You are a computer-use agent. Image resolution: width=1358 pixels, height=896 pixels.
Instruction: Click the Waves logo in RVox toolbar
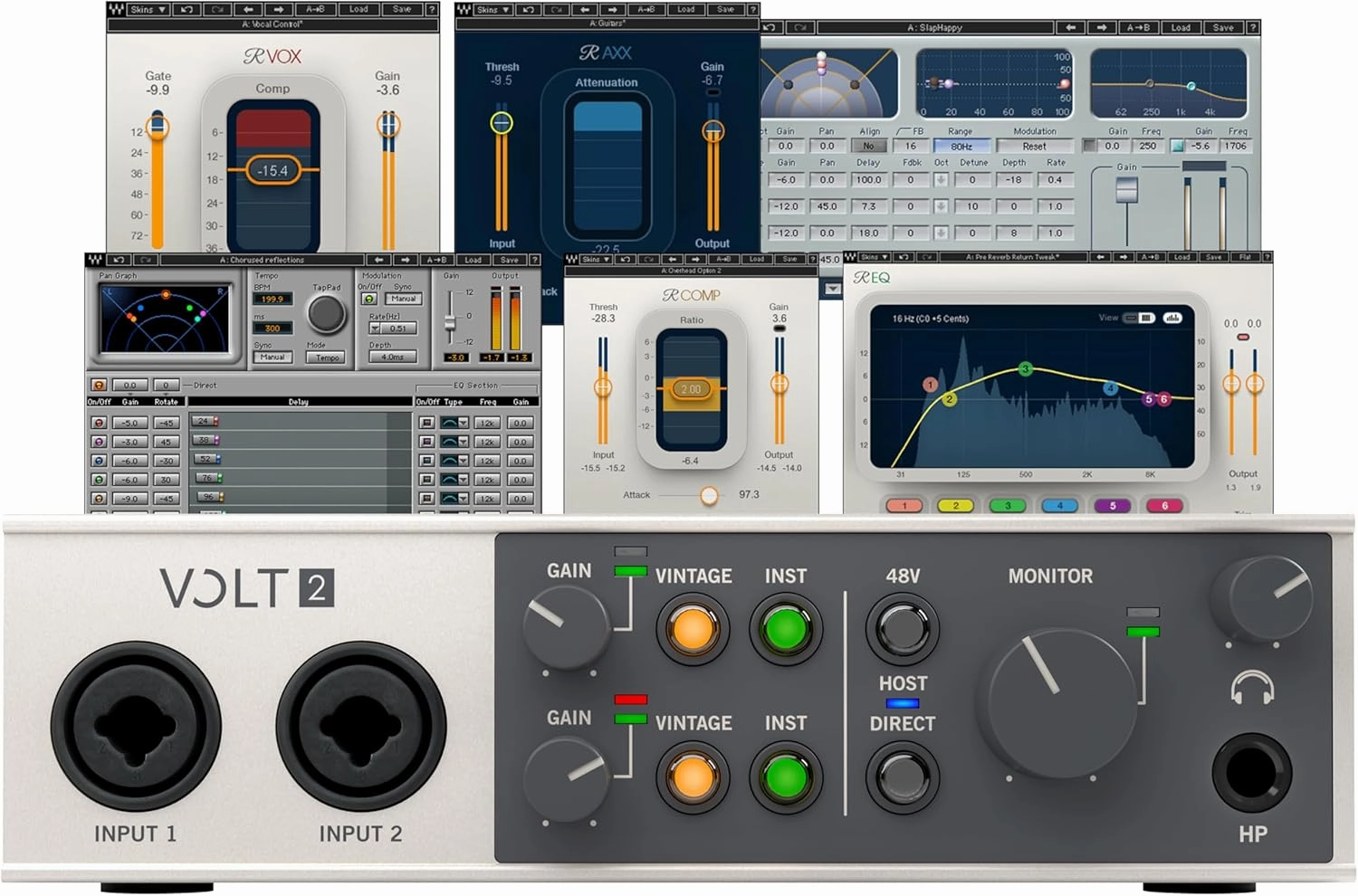point(116,9)
